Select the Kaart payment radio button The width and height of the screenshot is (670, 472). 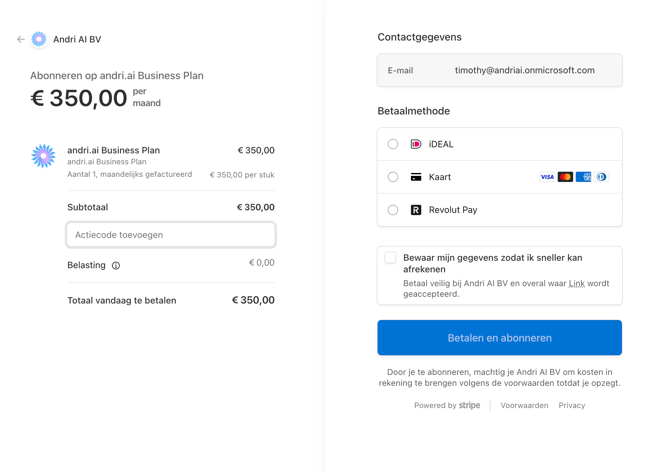pyautogui.click(x=393, y=177)
